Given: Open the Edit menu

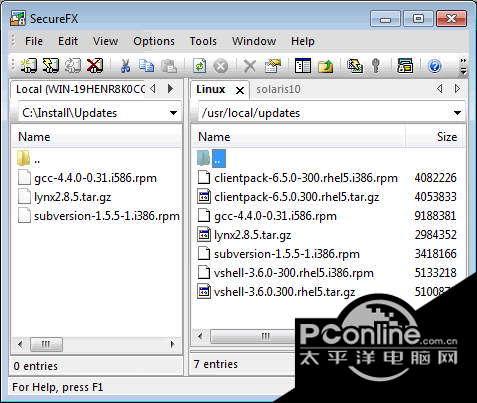Looking at the screenshot, I should (x=68, y=41).
